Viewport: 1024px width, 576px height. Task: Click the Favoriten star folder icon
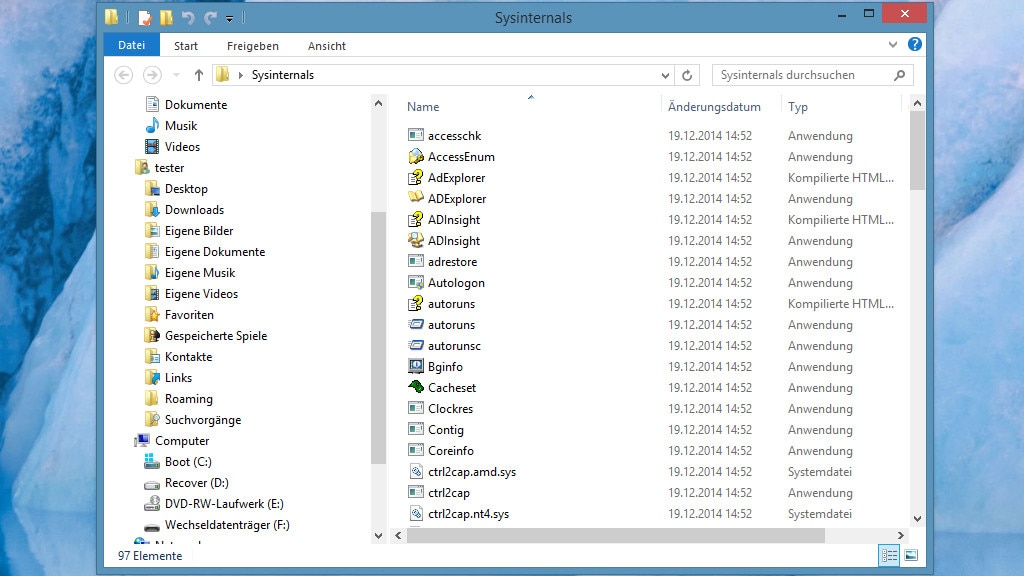152,314
